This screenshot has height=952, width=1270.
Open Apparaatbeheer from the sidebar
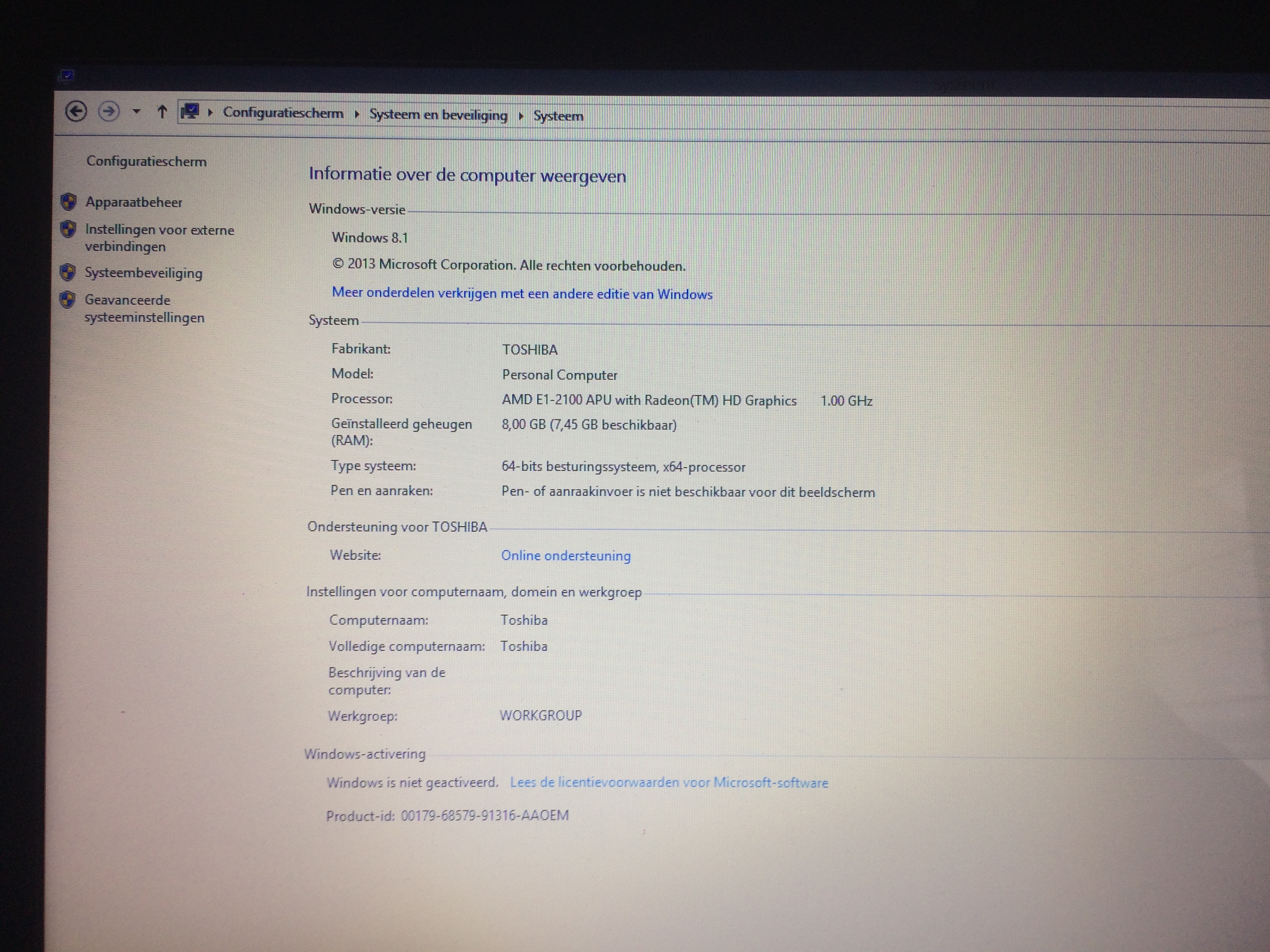(x=134, y=202)
